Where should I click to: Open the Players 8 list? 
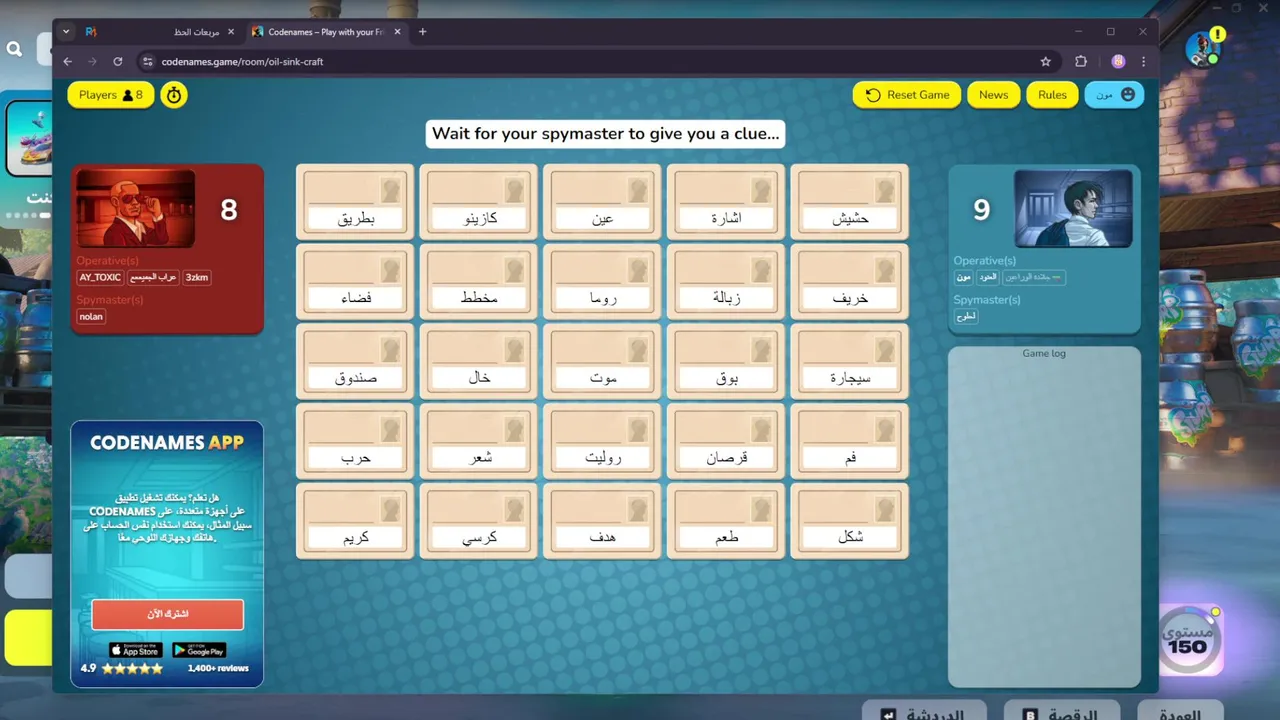pos(111,95)
